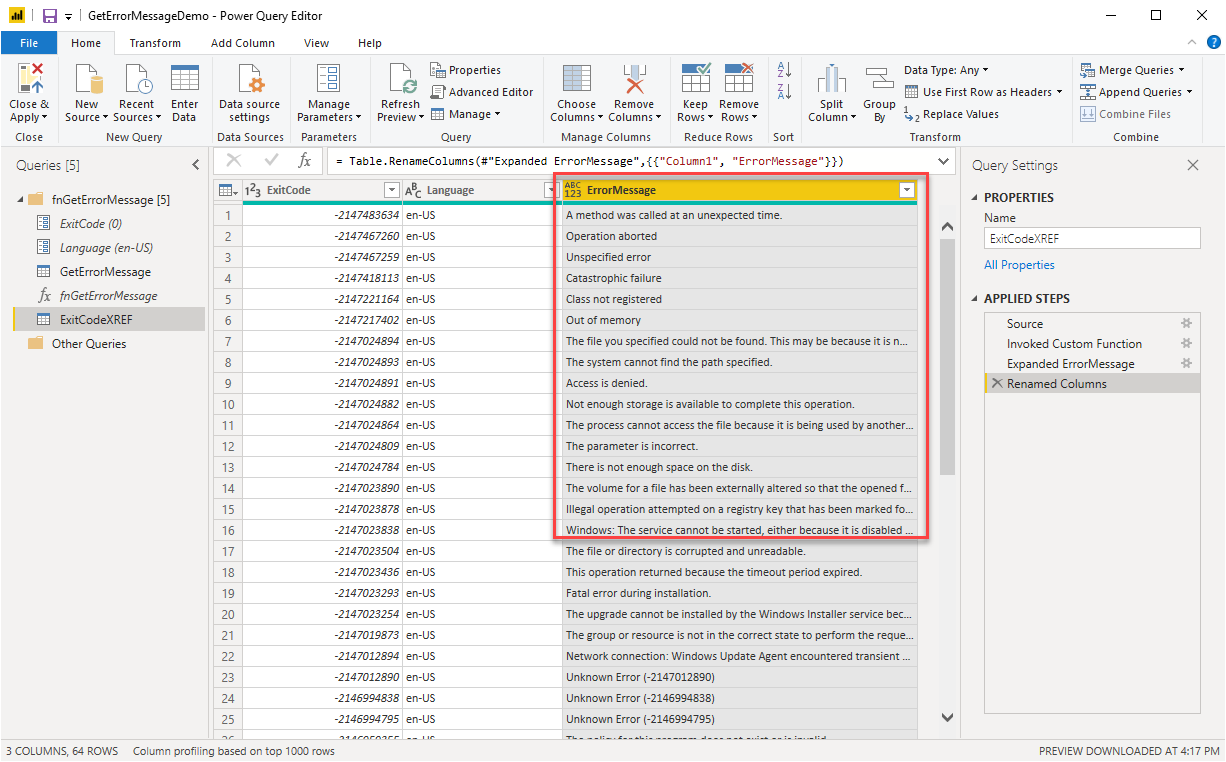Click the 123 data type icon on ExitCode
The height and width of the screenshot is (762, 1226).
[254, 190]
